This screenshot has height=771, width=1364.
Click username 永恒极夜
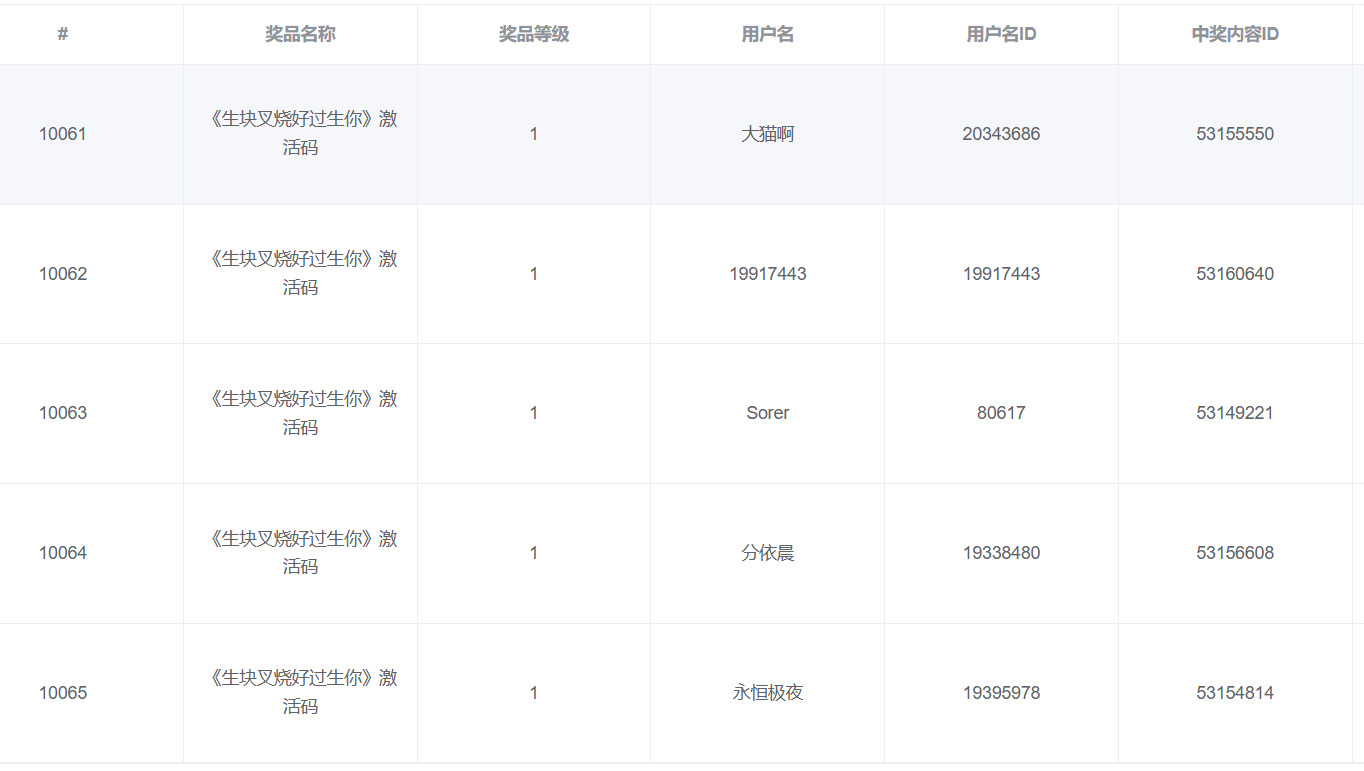click(x=768, y=693)
